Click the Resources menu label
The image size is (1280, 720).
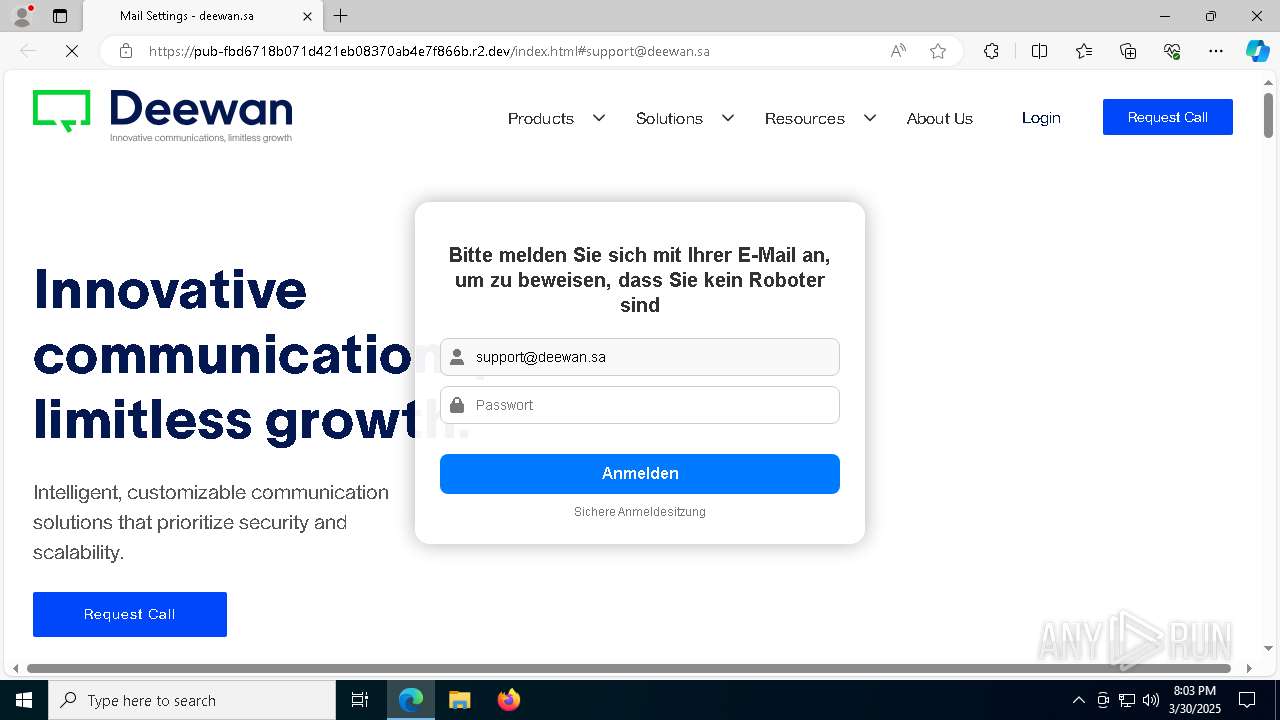point(805,118)
